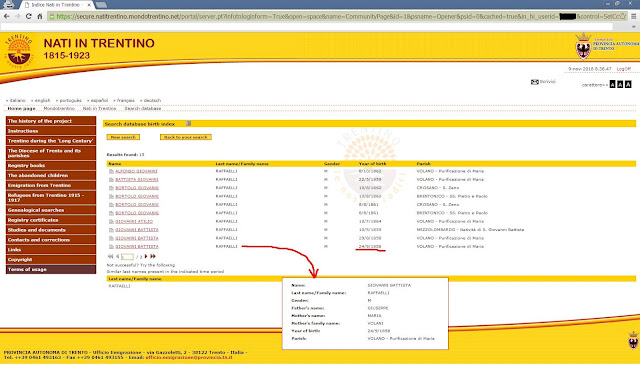This screenshot has height=365, width=640.
Task: Click the footer emigration email address link
Action: coord(189,357)
